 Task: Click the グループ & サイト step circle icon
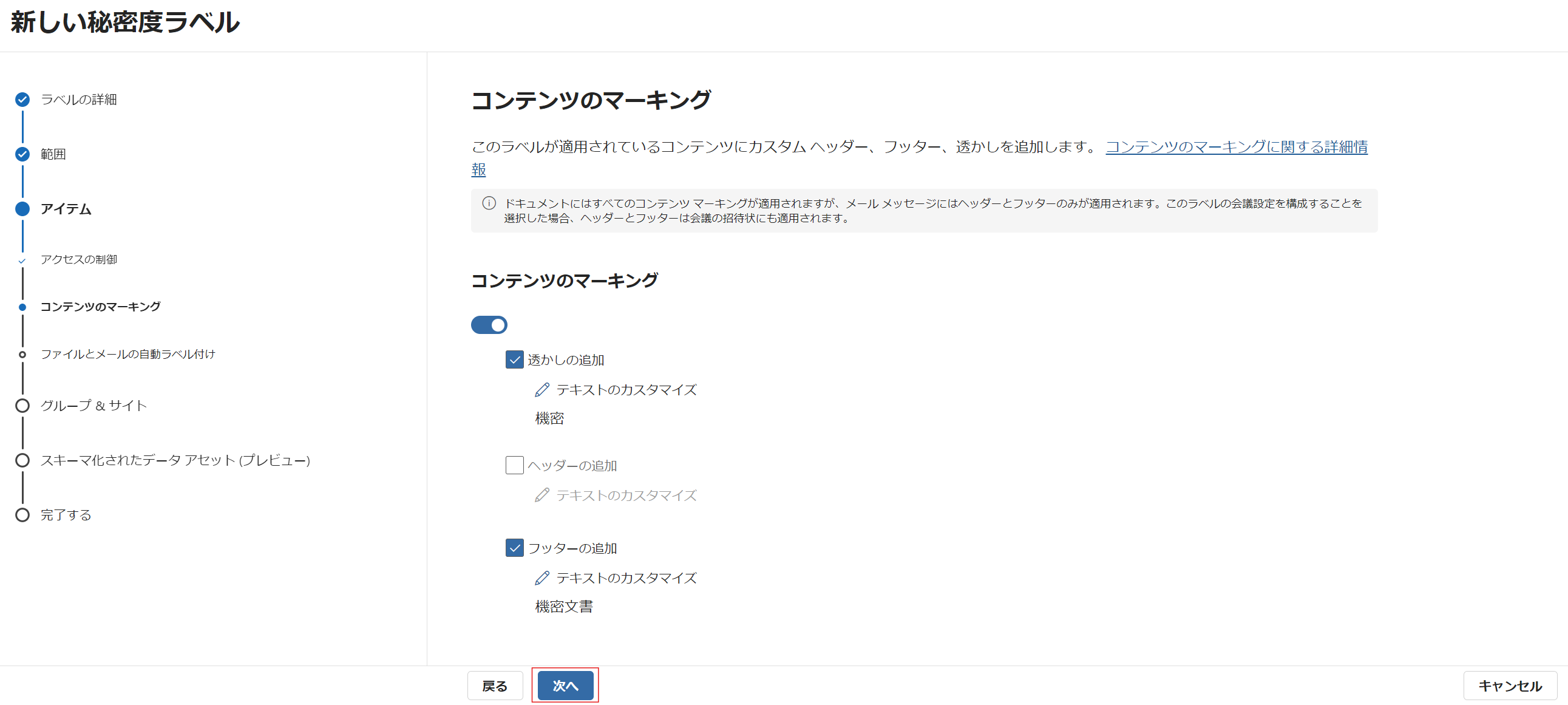click(22, 406)
